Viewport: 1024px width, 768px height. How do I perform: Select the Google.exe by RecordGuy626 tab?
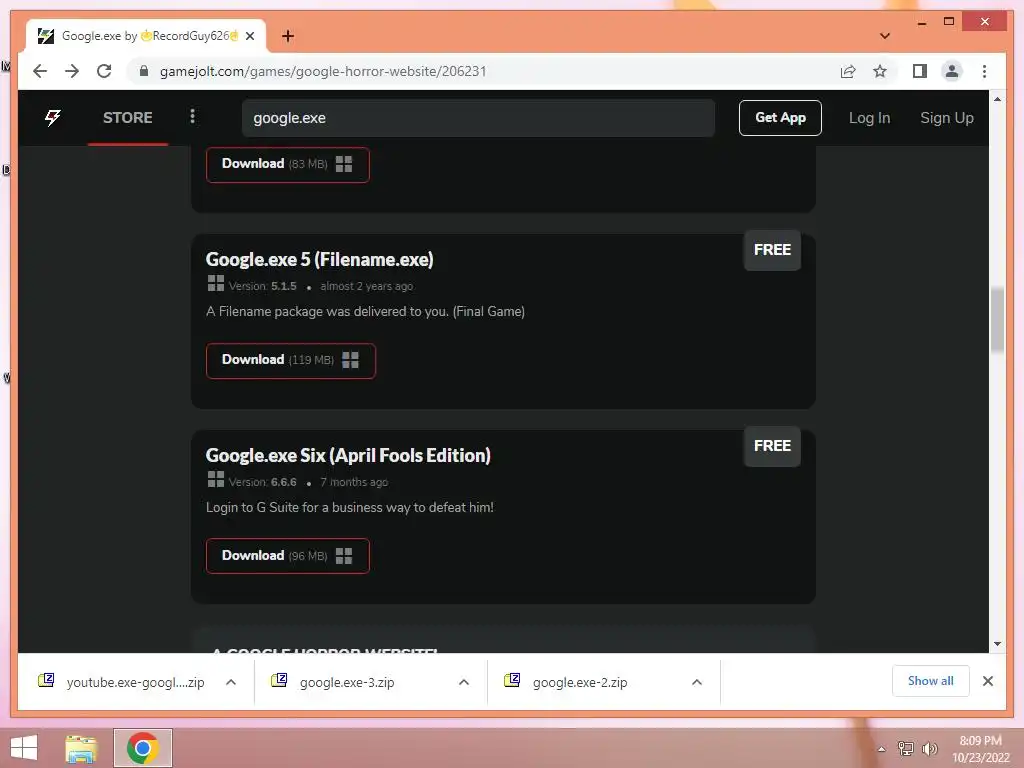pos(146,36)
